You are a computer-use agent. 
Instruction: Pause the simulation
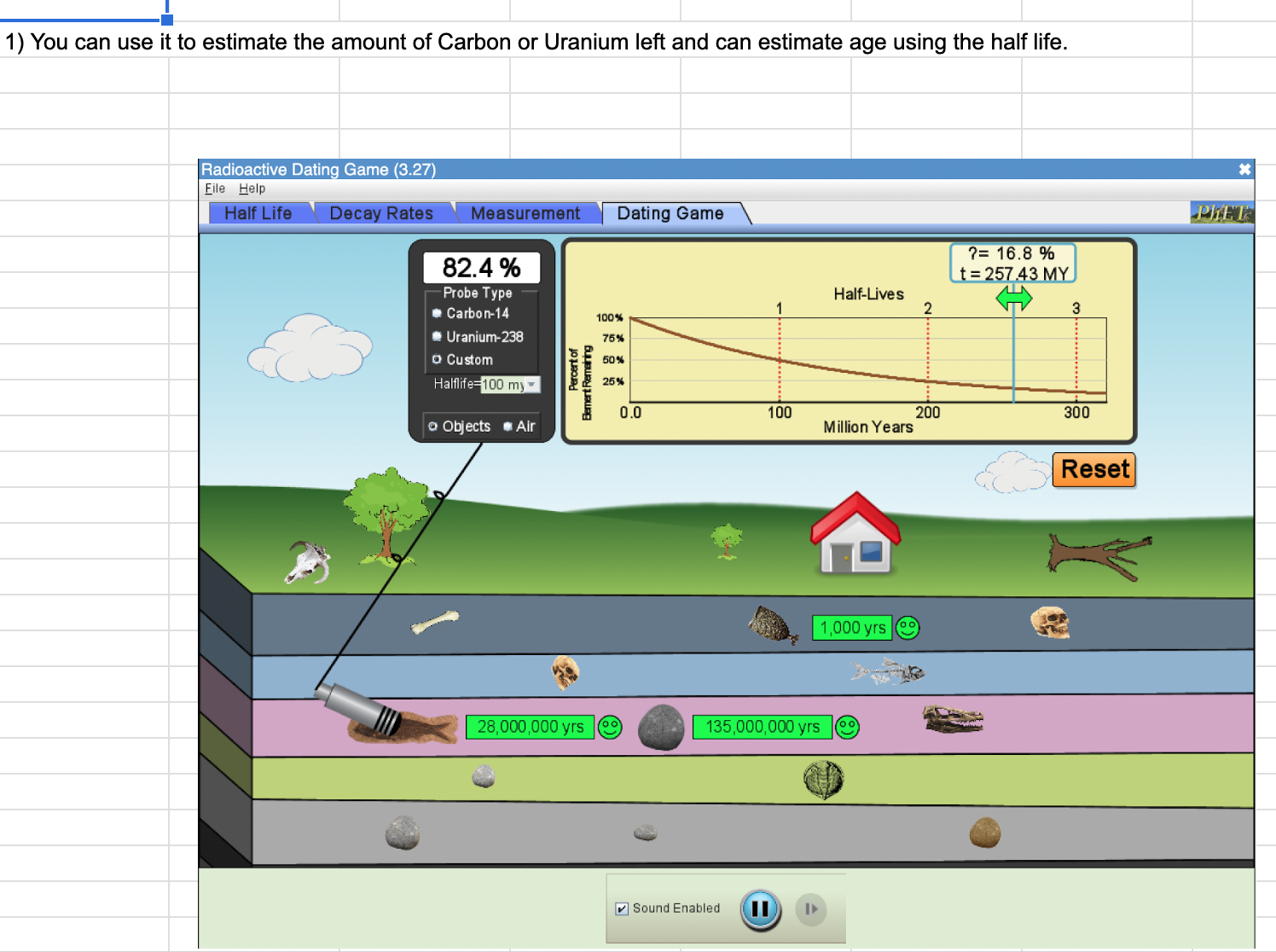(760, 909)
